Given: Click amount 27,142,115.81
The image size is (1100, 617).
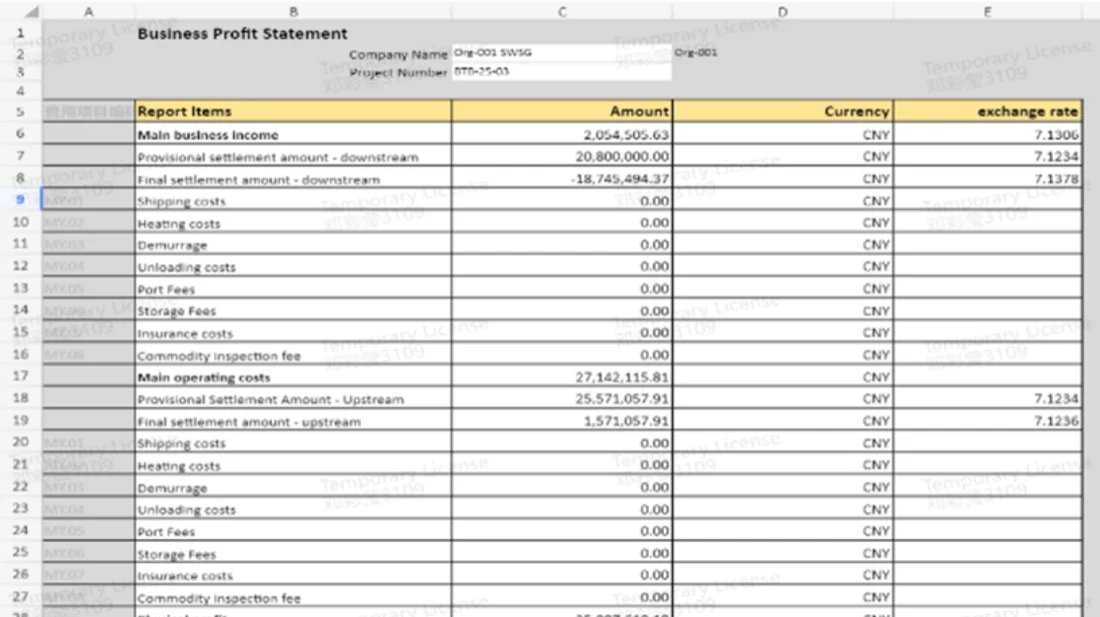Looking at the screenshot, I should (x=562, y=377).
